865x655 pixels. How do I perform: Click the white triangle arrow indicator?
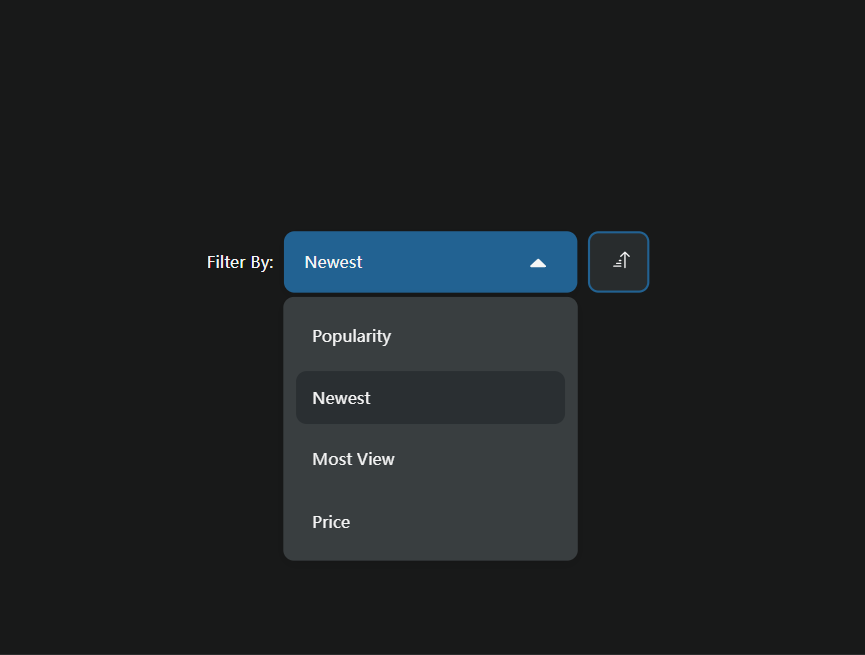click(x=538, y=263)
